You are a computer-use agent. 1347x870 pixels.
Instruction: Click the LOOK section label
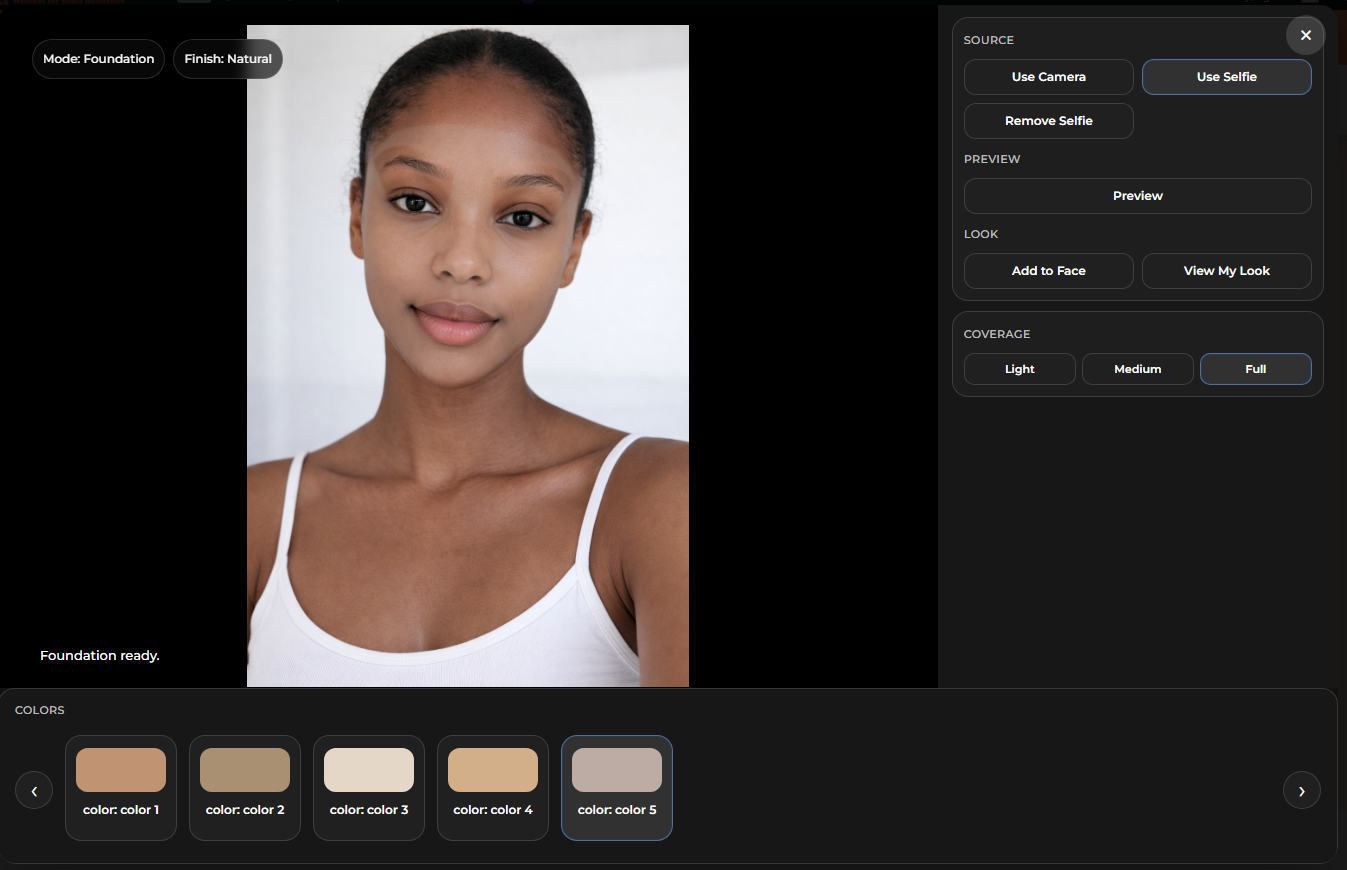point(981,234)
